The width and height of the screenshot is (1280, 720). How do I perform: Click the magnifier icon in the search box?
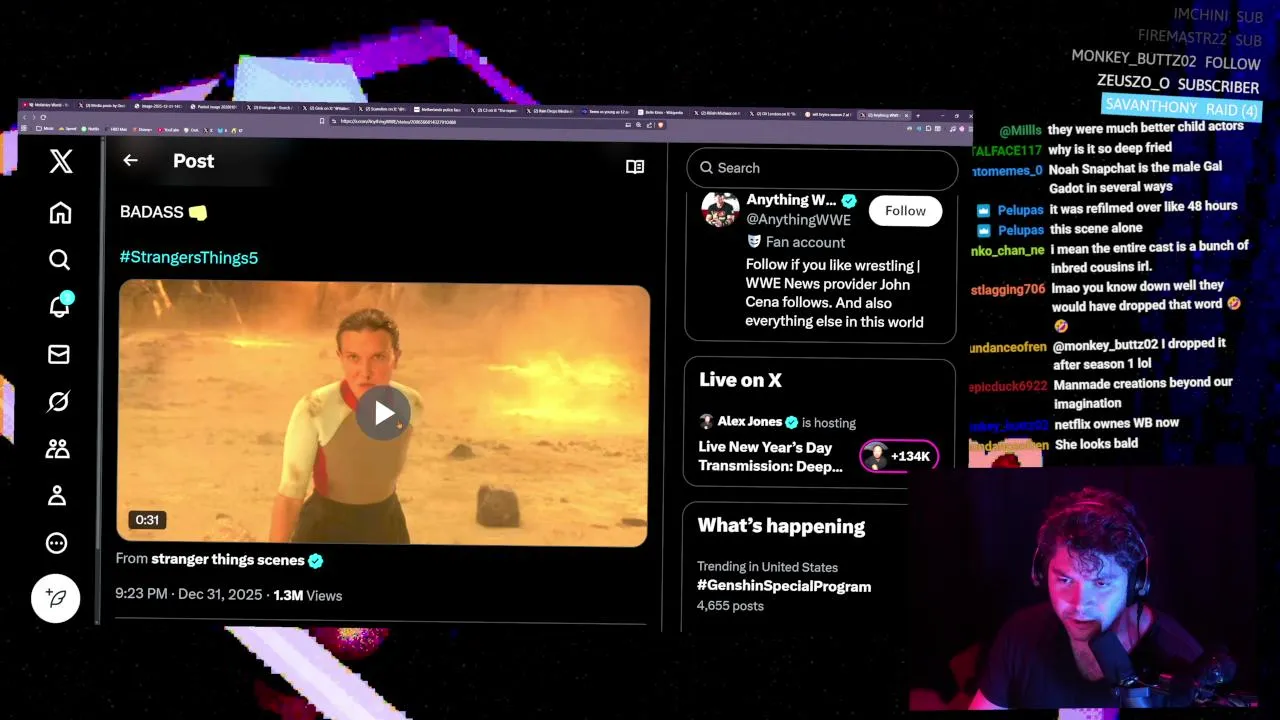707,168
